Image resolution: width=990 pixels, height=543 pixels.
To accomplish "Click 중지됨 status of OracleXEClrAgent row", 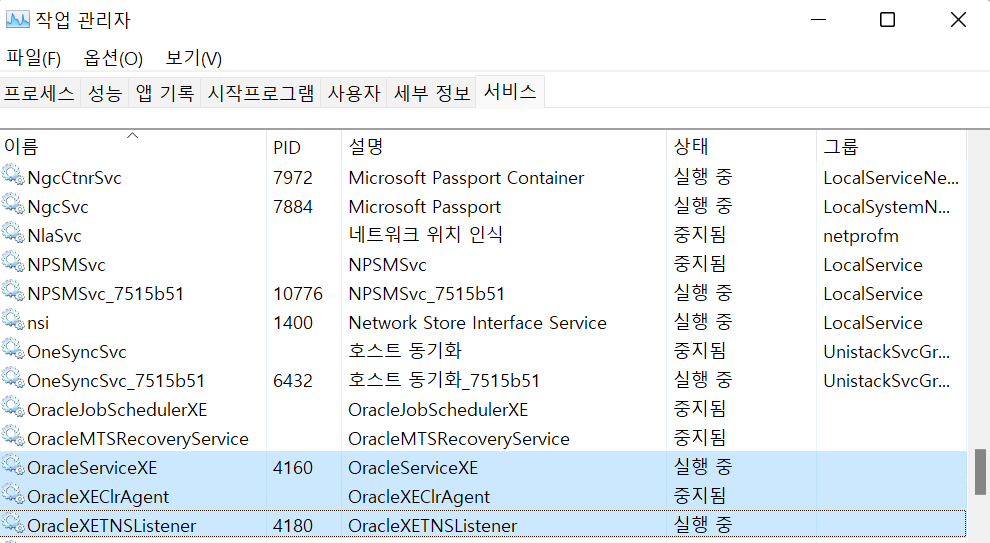I will pos(700,496).
